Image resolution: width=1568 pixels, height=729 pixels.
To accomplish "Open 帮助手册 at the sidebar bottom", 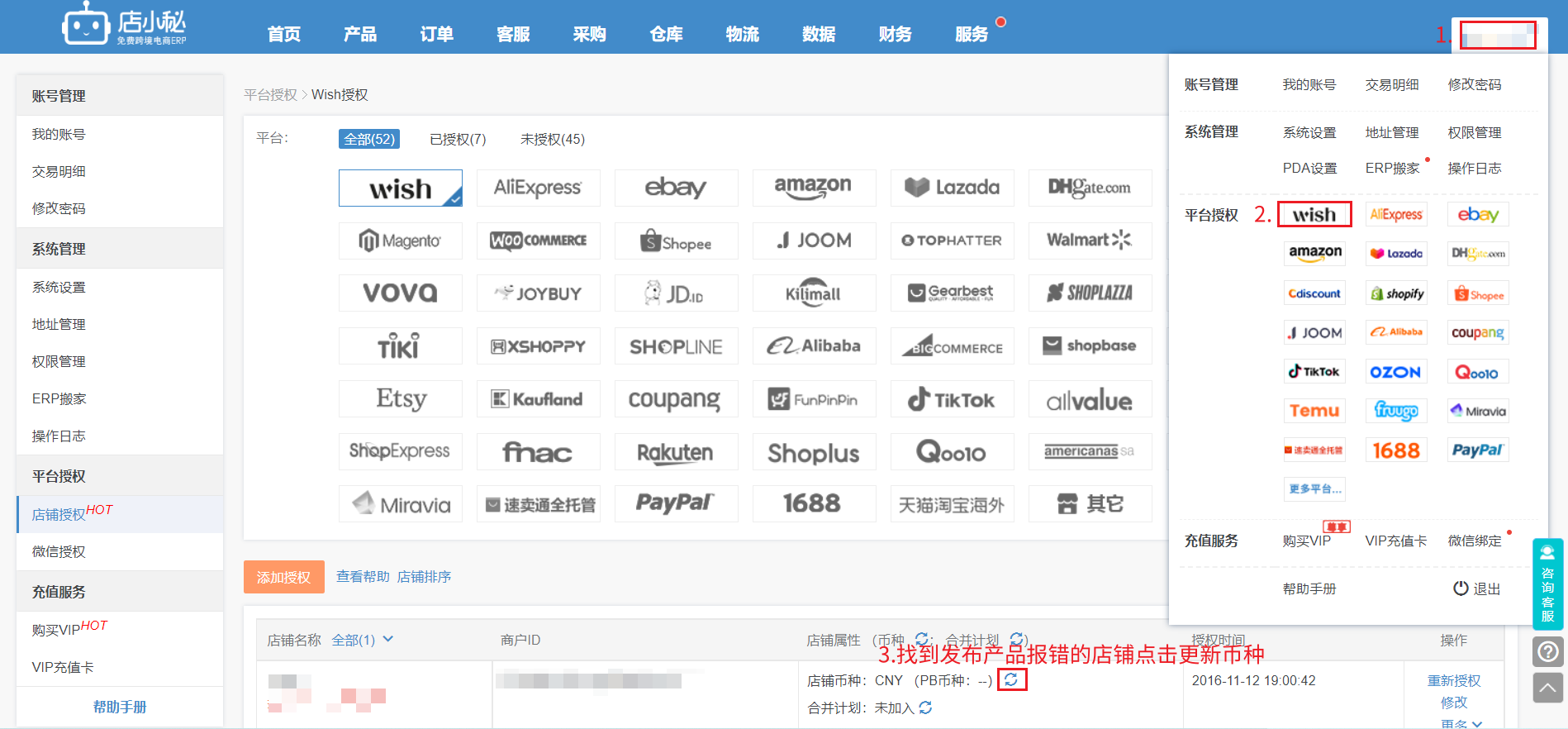I will pyautogui.click(x=120, y=707).
